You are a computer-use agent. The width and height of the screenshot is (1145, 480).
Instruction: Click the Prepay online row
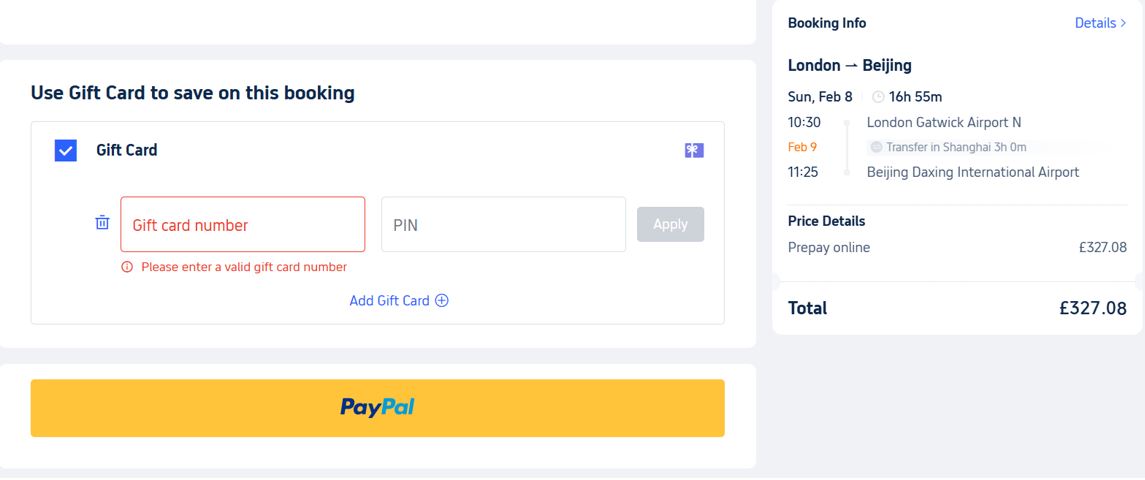(829, 247)
